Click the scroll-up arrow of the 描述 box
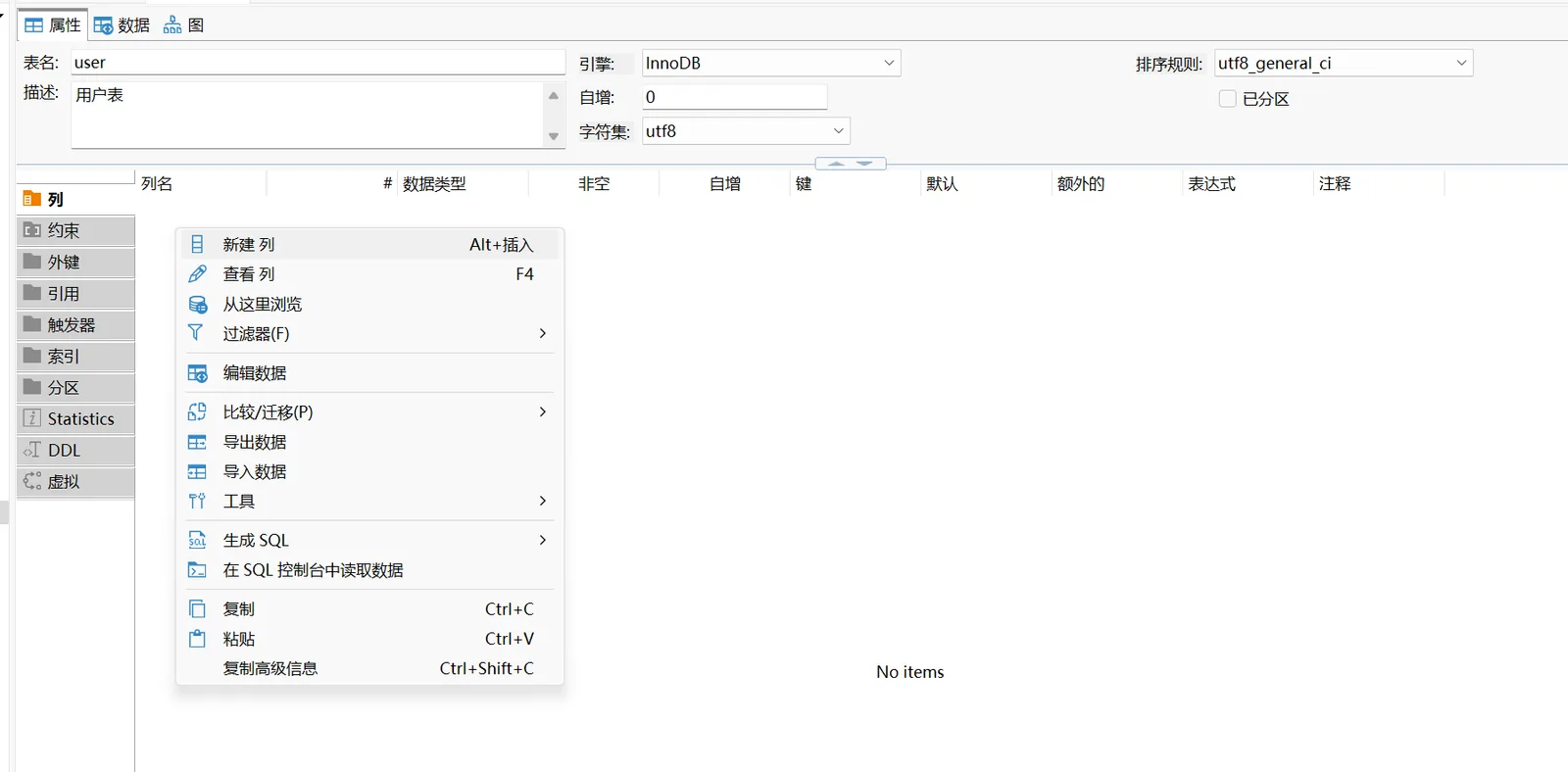This screenshot has height=772, width=1568. (554, 95)
